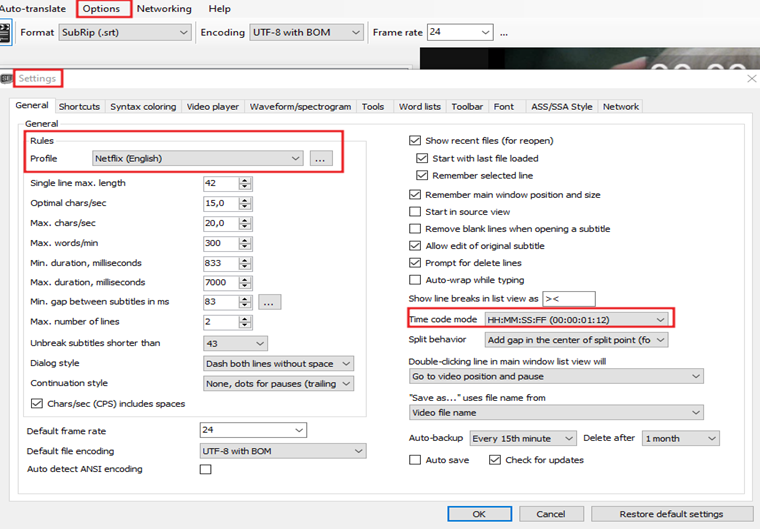
Task: Click the ellipsis button beside Profile
Action: pyautogui.click(x=320, y=159)
